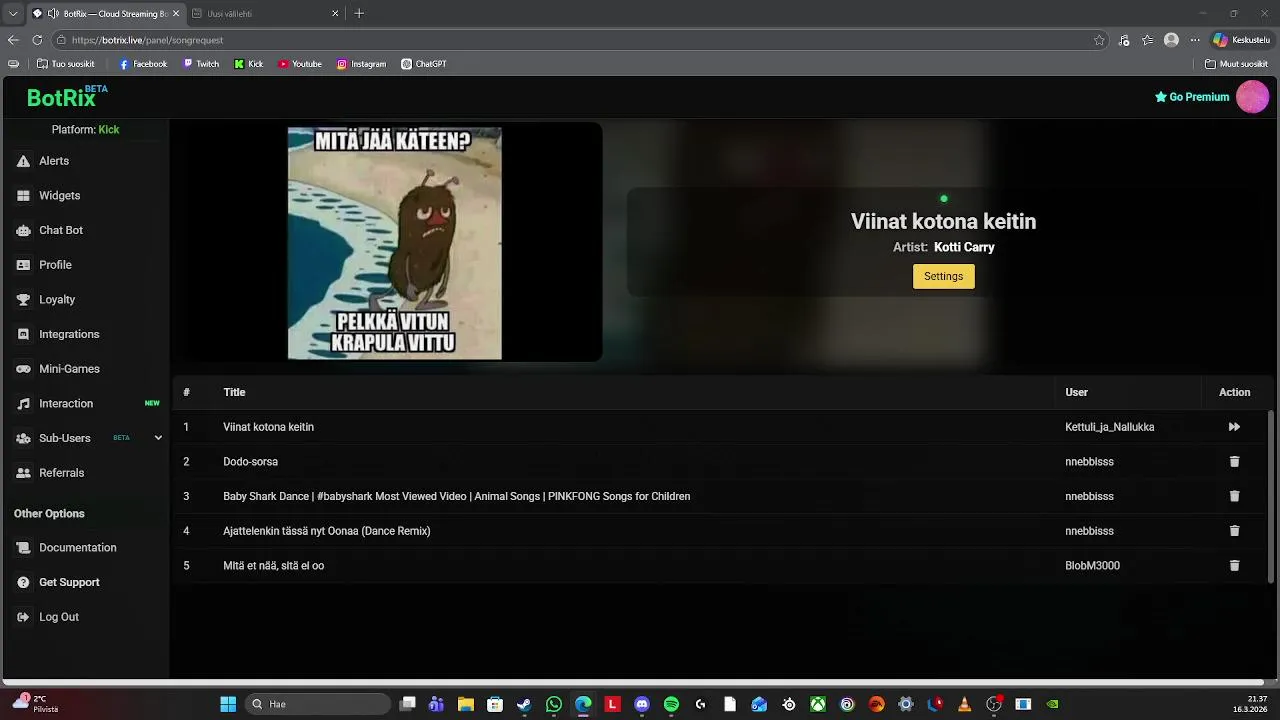The width and height of the screenshot is (1280, 720).
Task: Open the Mini-Games section
Action: click(69, 369)
